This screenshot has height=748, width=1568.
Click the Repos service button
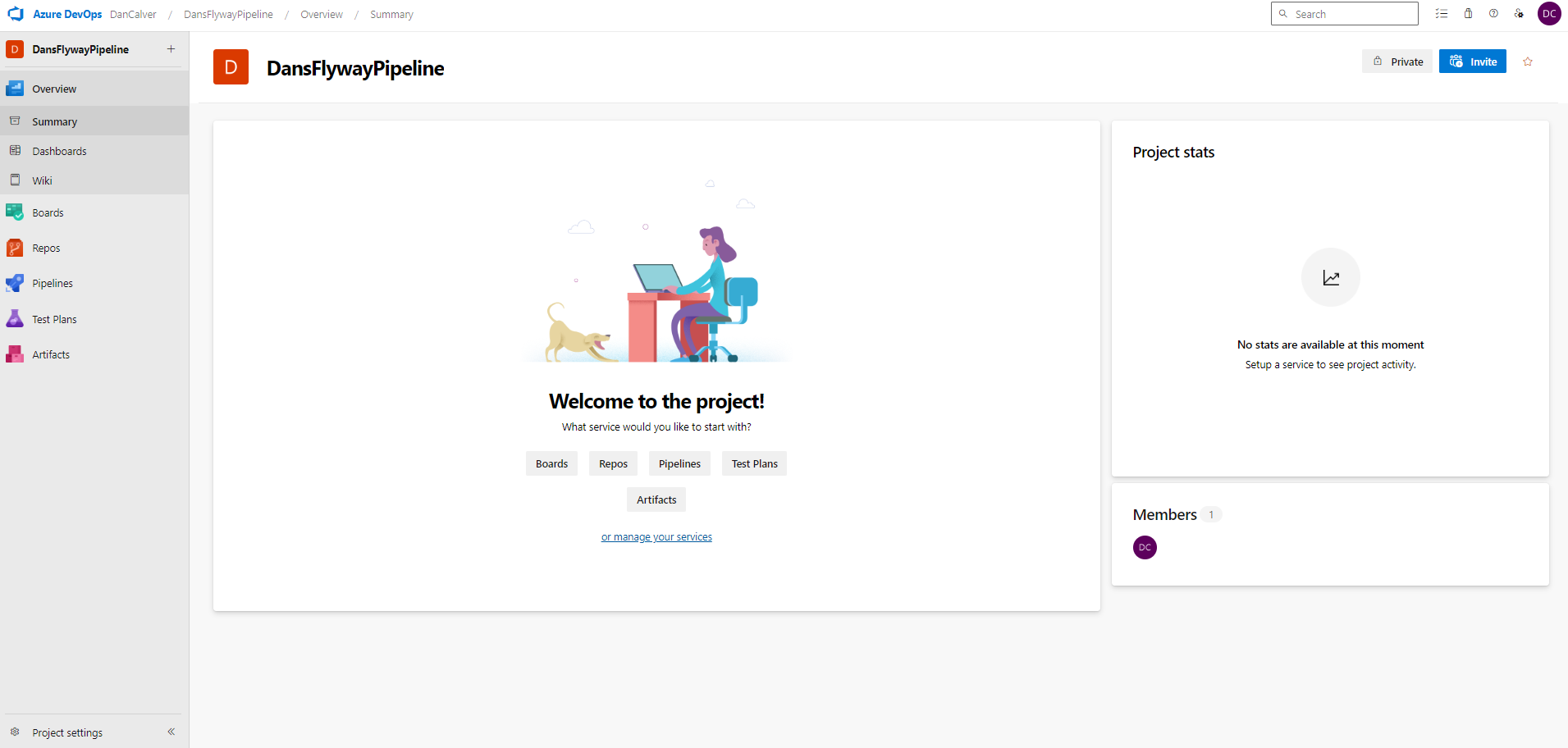pos(613,463)
